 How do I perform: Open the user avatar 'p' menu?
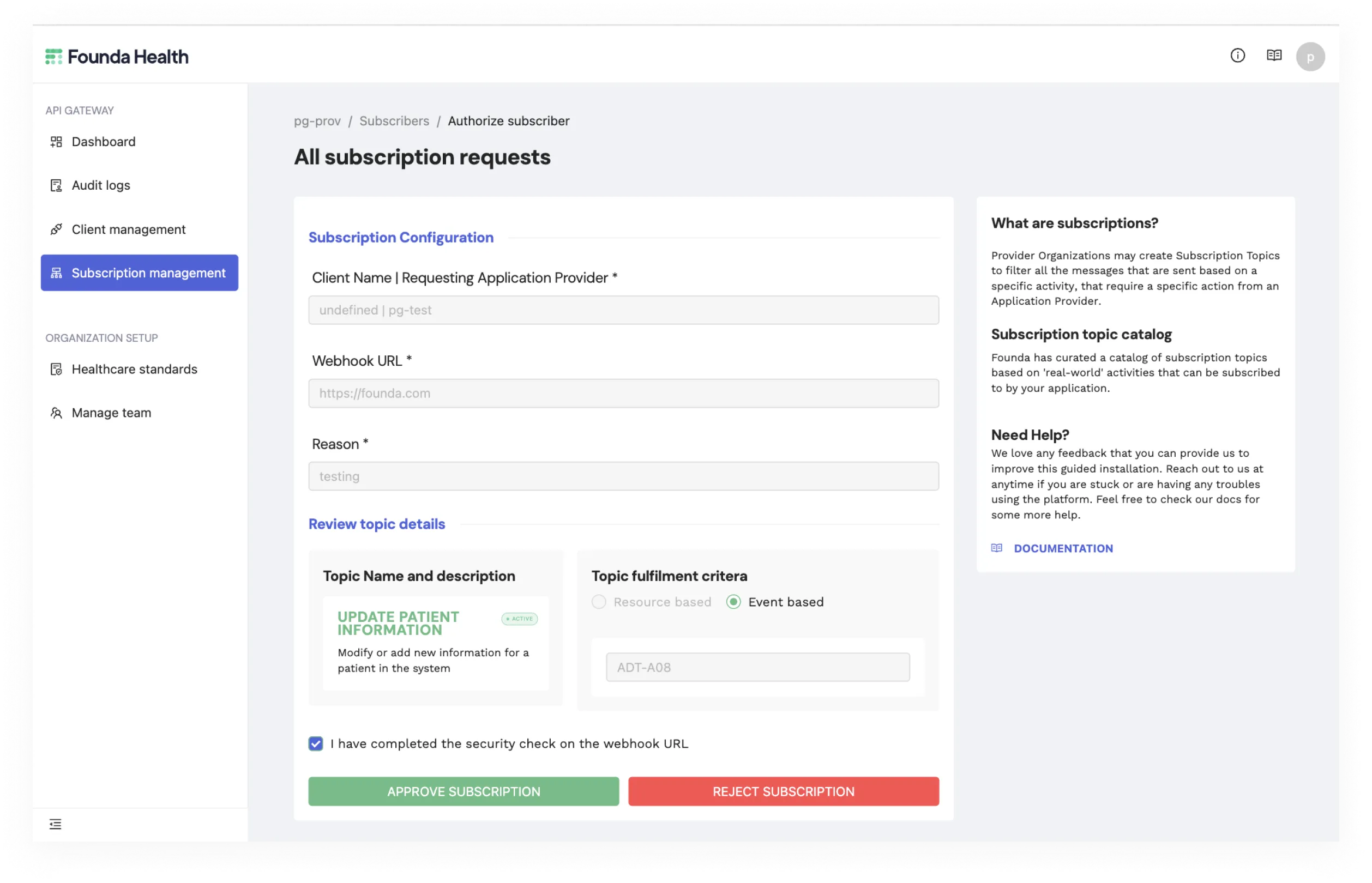[x=1310, y=57]
